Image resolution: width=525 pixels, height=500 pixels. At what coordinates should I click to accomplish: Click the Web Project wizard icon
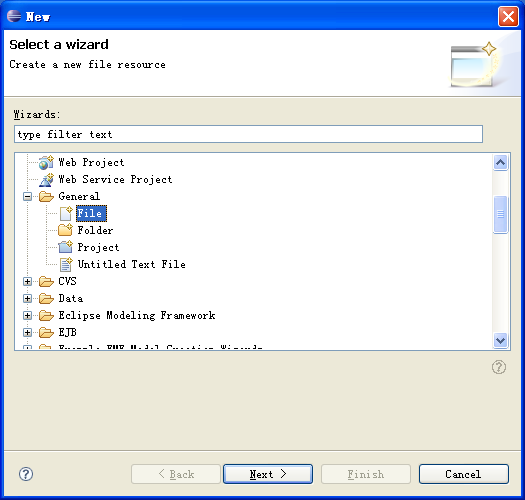pos(46,162)
